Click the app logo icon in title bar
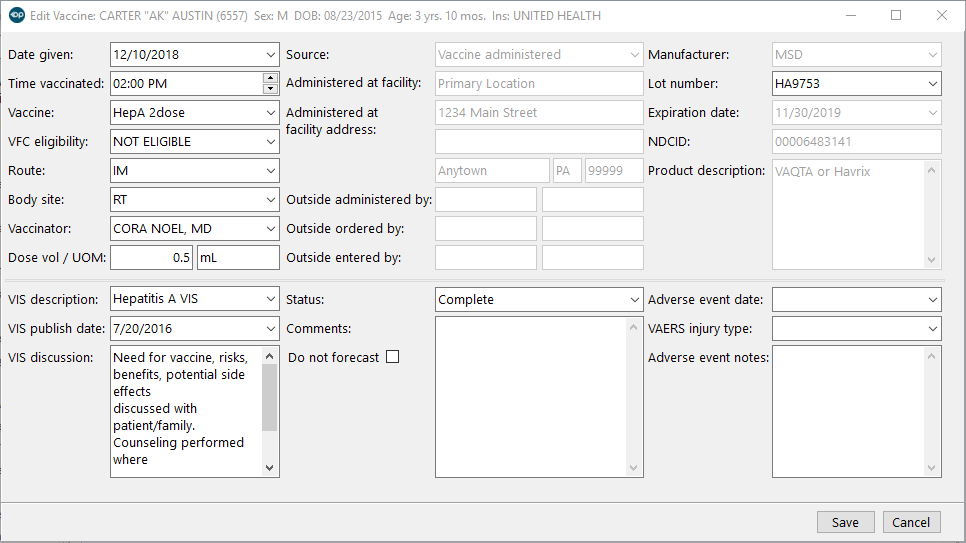Image resolution: width=966 pixels, height=543 pixels. (x=17, y=15)
